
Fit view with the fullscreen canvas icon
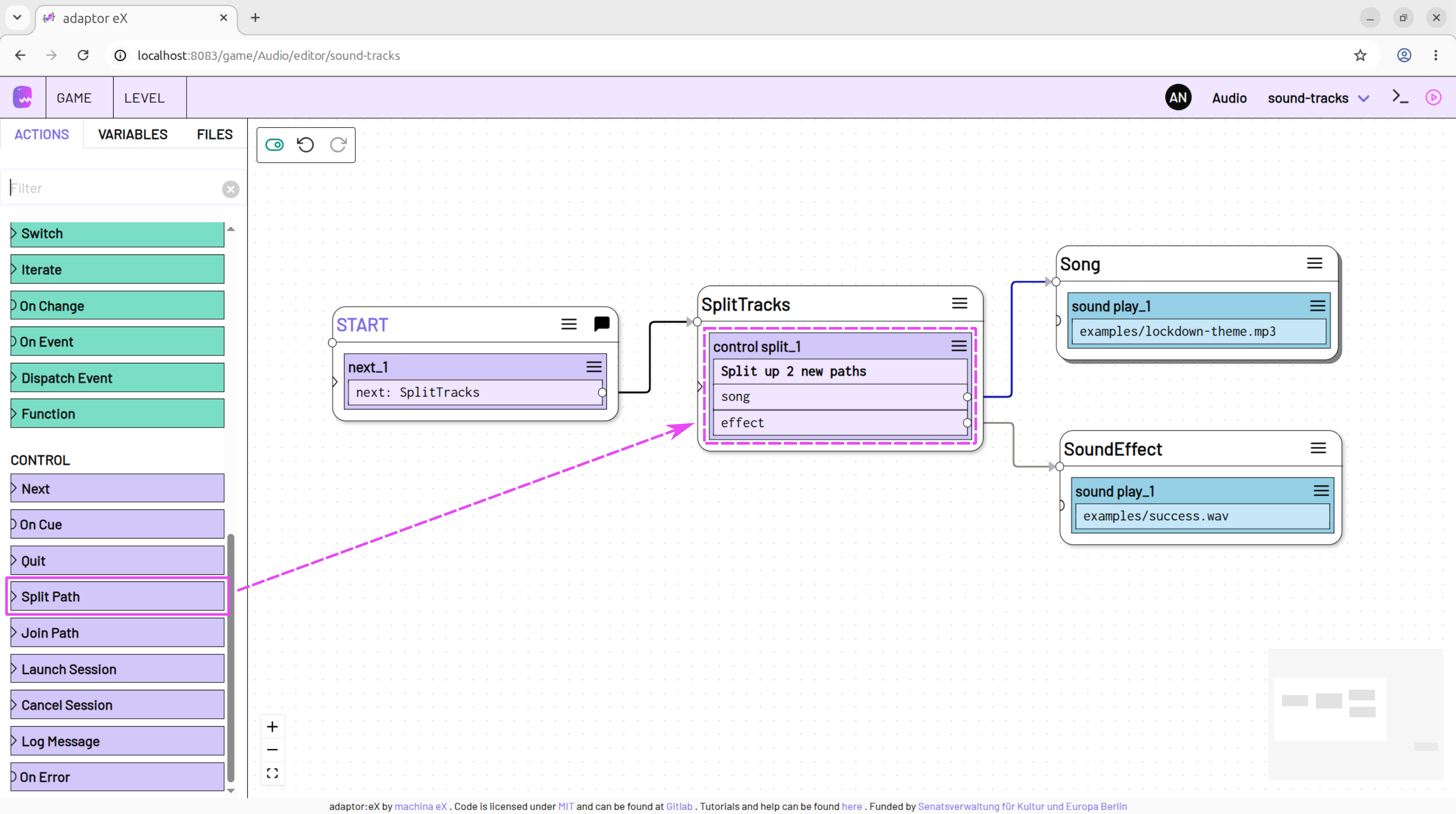(x=272, y=773)
